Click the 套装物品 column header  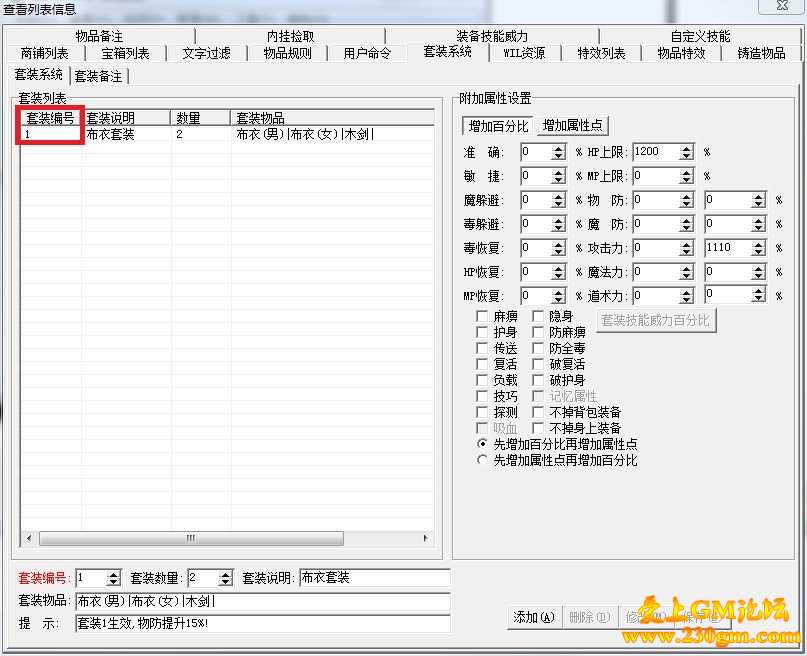click(x=332, y=118)
